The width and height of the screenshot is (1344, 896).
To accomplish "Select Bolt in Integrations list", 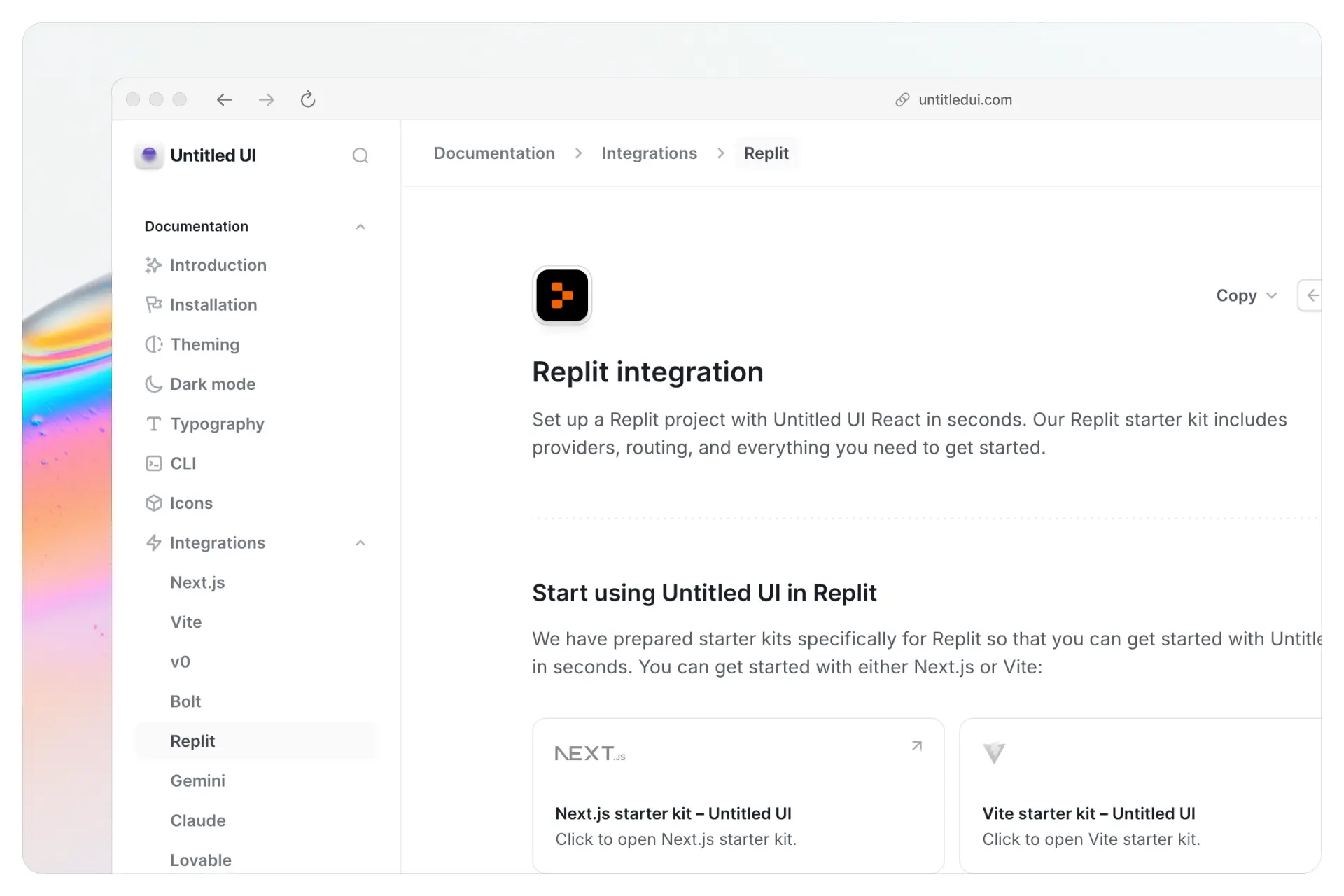I will pyautogui.click(x=185, y=701).
